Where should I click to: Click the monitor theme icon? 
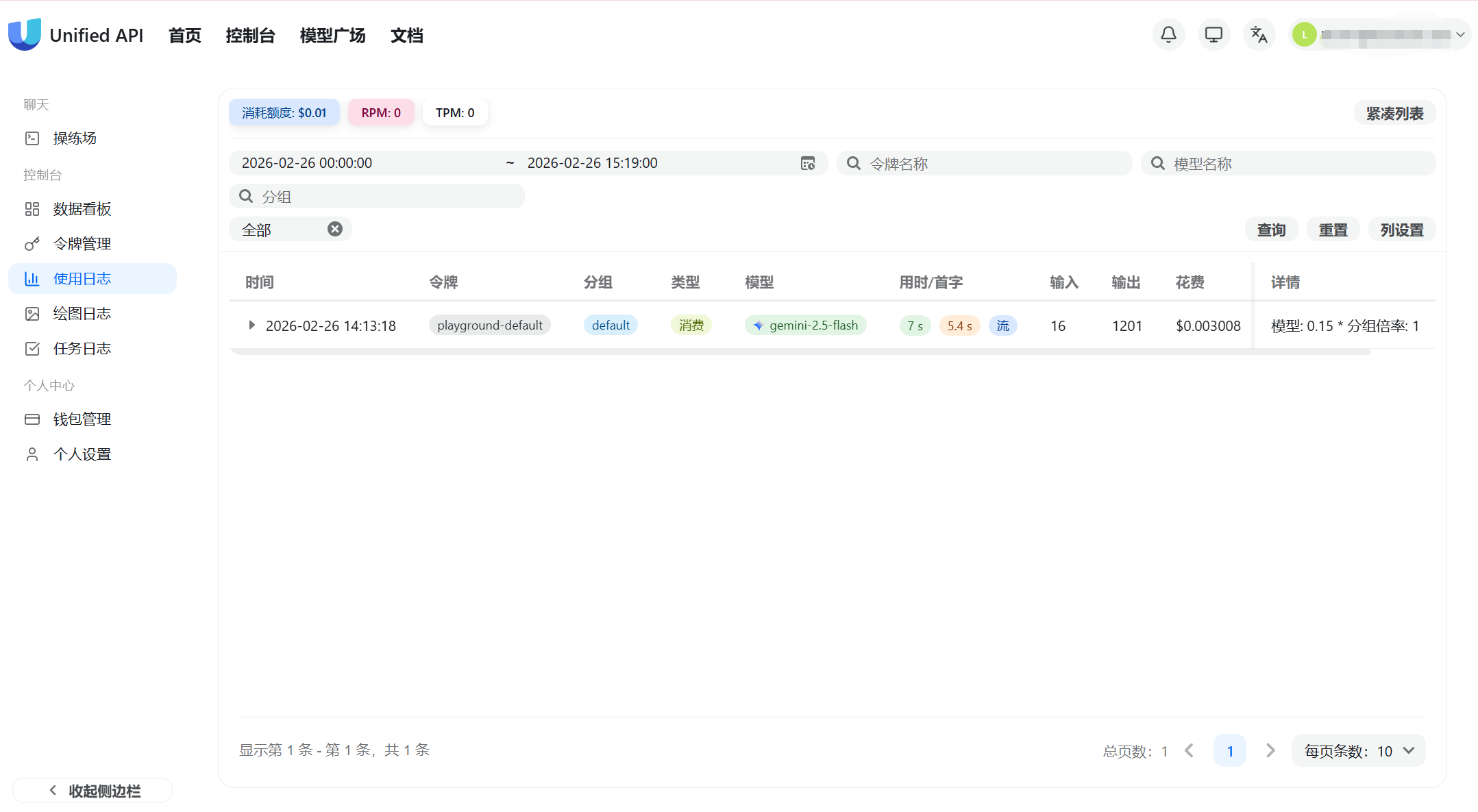tap(1214, 34)
